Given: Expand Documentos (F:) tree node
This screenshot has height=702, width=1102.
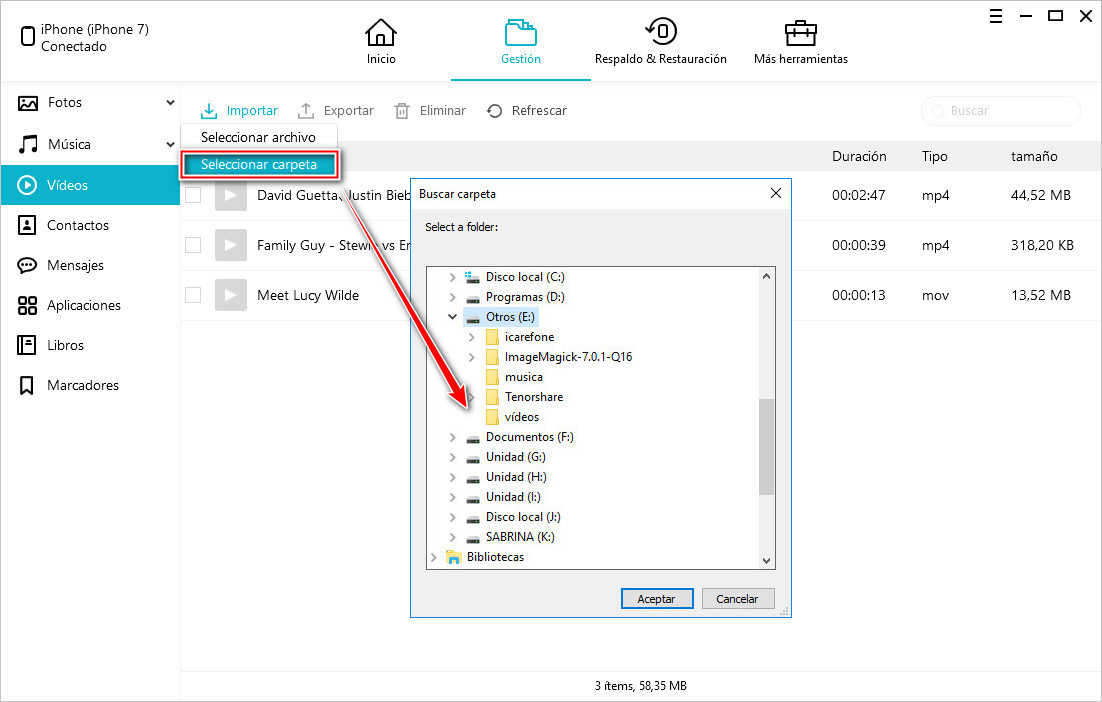Looking at the screenshot, I should click(x=453, y=437).
